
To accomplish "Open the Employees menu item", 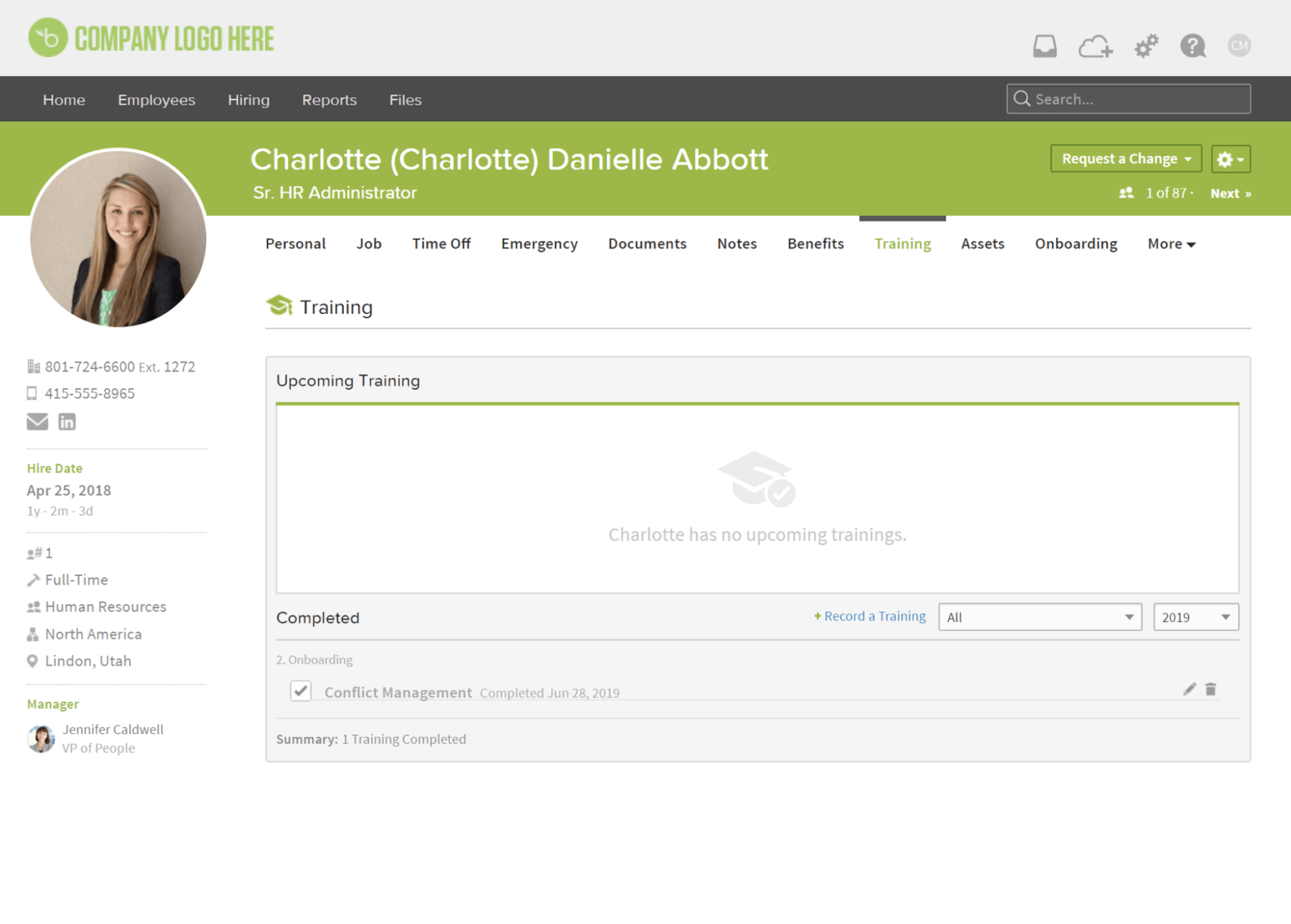I will click(x=156, y=100).
